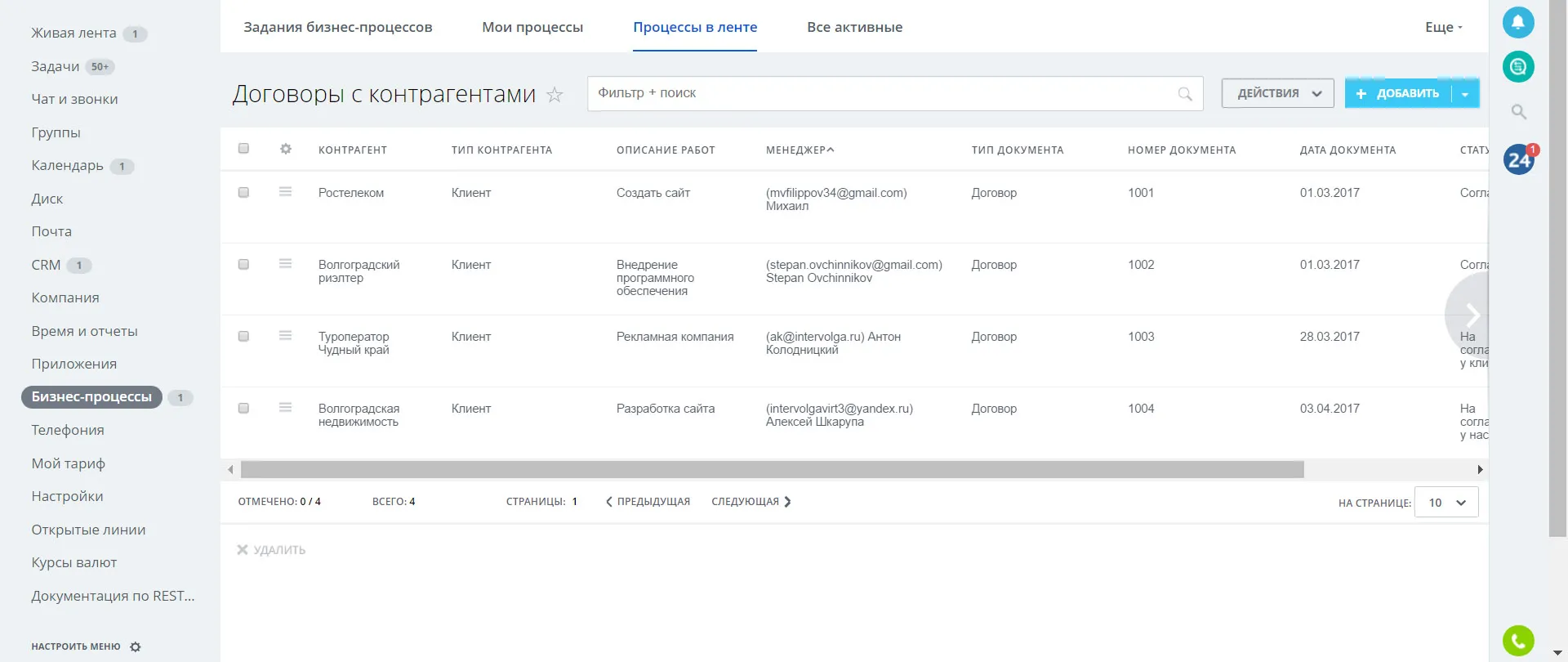This screenshot has height=662, width=1568.
Task: Expand the Действия dropdown
Action: (x=1277, y=93)
